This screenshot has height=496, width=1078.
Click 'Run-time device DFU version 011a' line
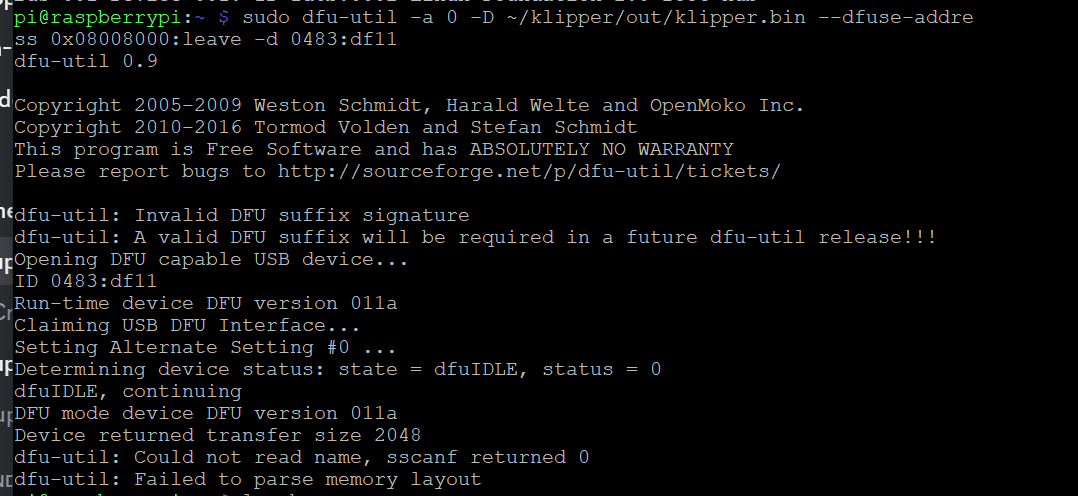tap(206, 303)
